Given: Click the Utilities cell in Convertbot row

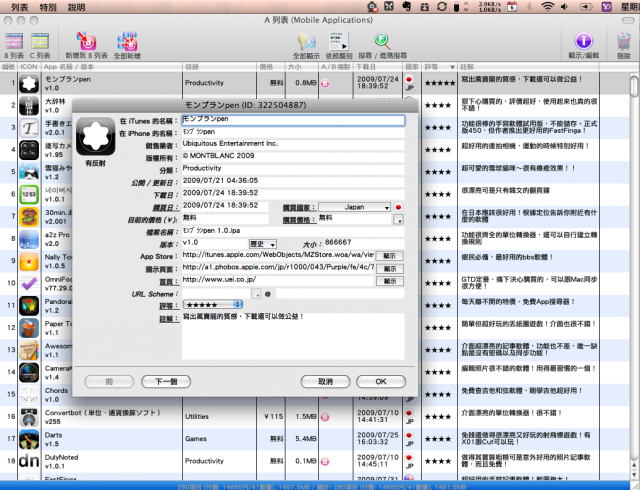Looking at the screenshot, I should (x=219, y=417).
